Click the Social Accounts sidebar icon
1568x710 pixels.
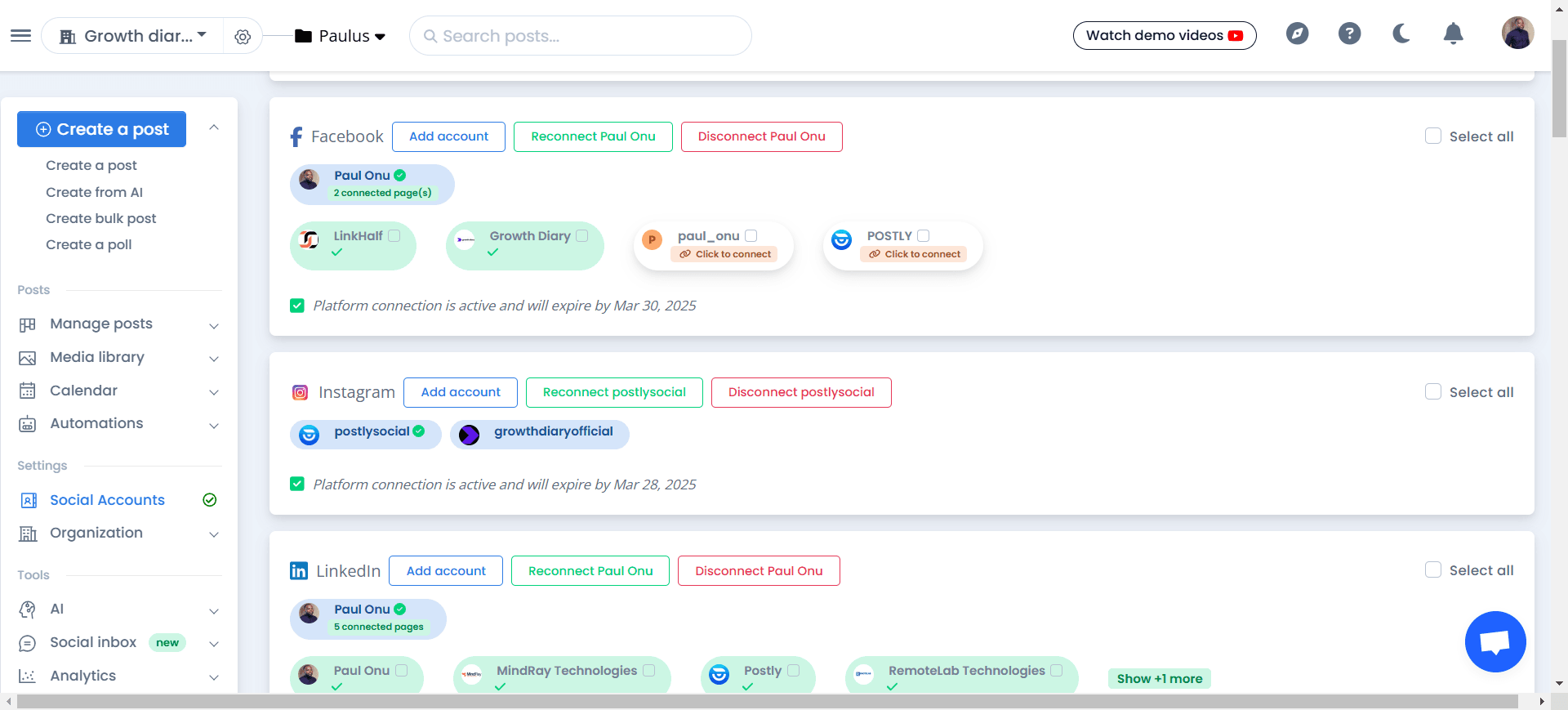pos(29,500)
